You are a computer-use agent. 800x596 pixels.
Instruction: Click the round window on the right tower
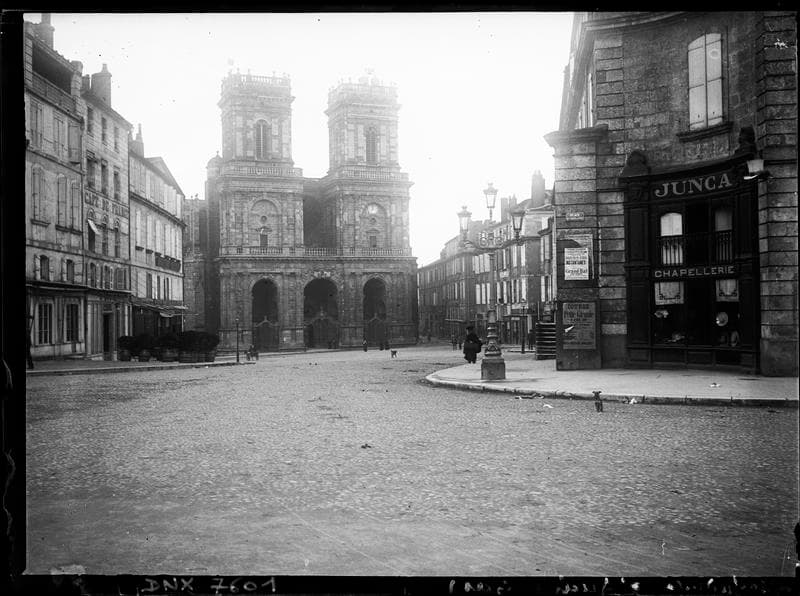[371, 211]
